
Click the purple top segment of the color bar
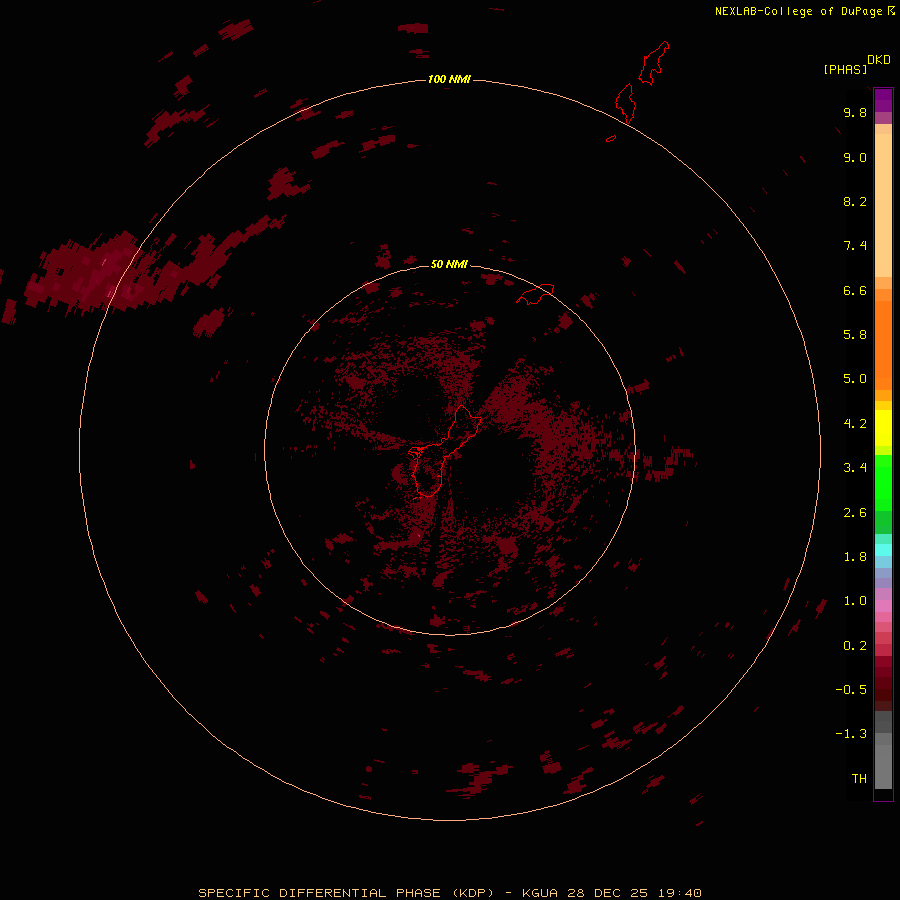(883, 100)
